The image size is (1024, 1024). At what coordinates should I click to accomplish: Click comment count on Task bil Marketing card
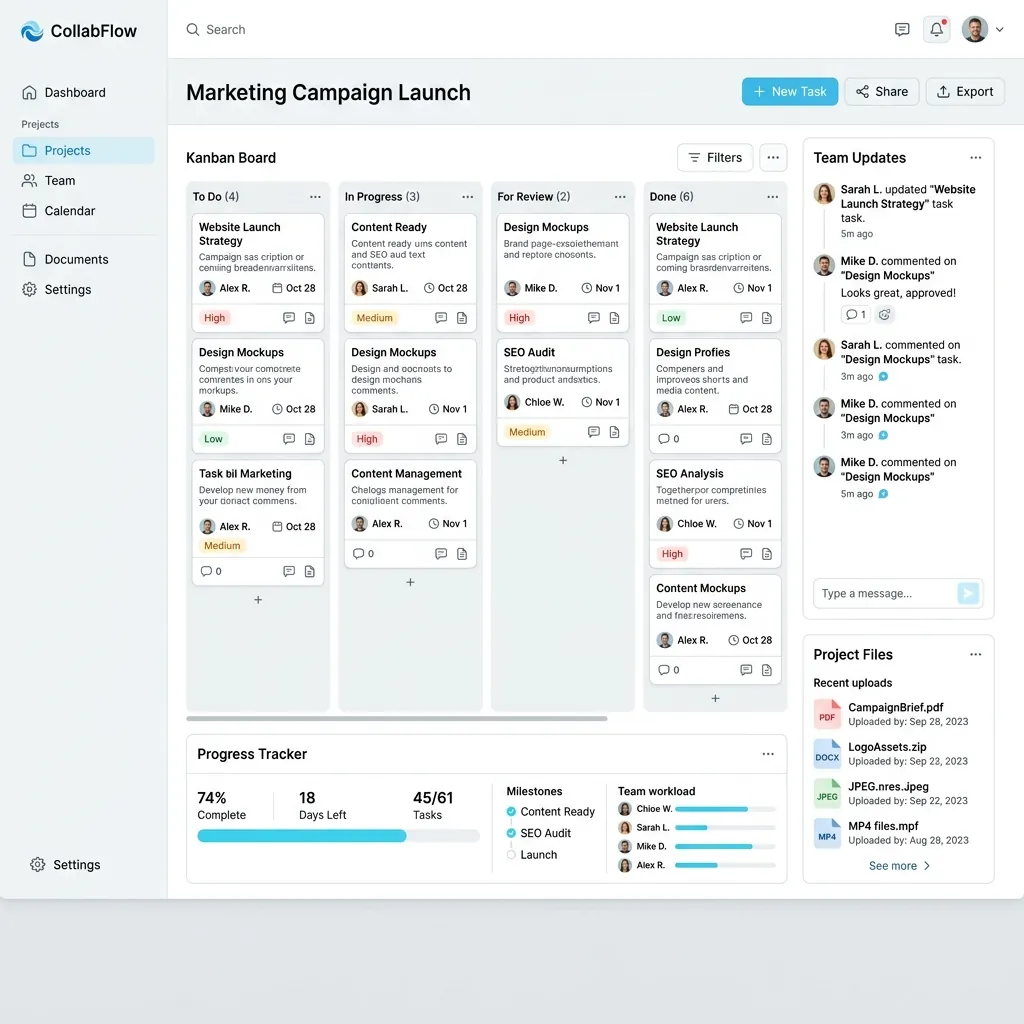tap(211, 571)
